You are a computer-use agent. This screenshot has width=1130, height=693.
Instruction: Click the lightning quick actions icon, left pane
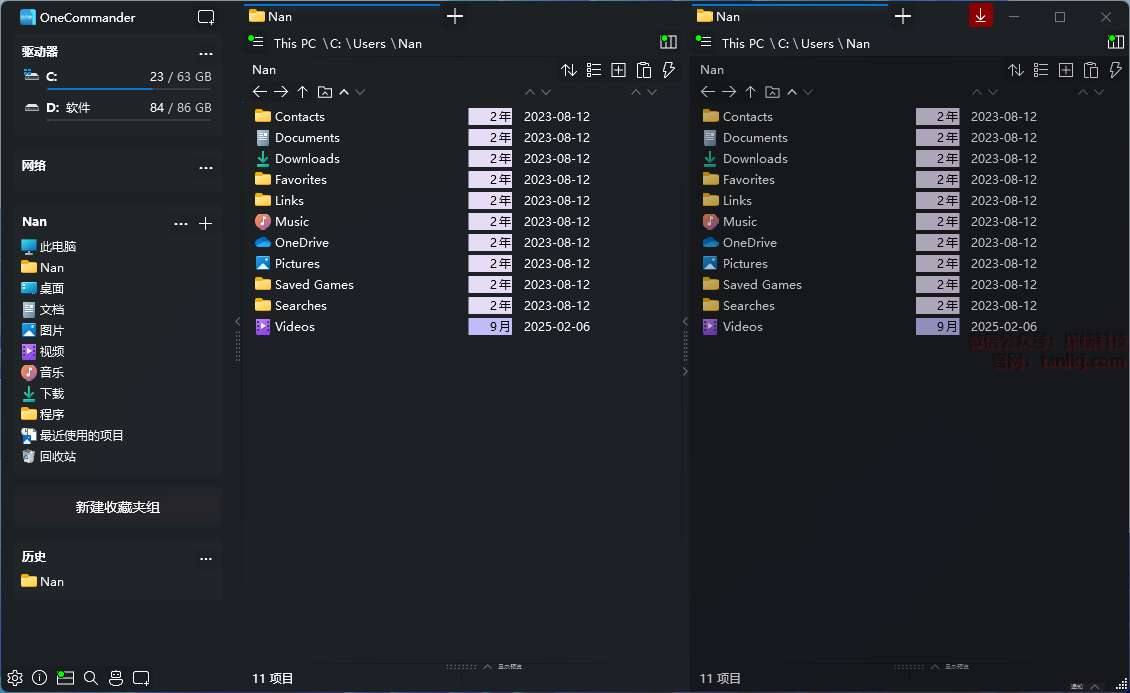tap(669, 70)
